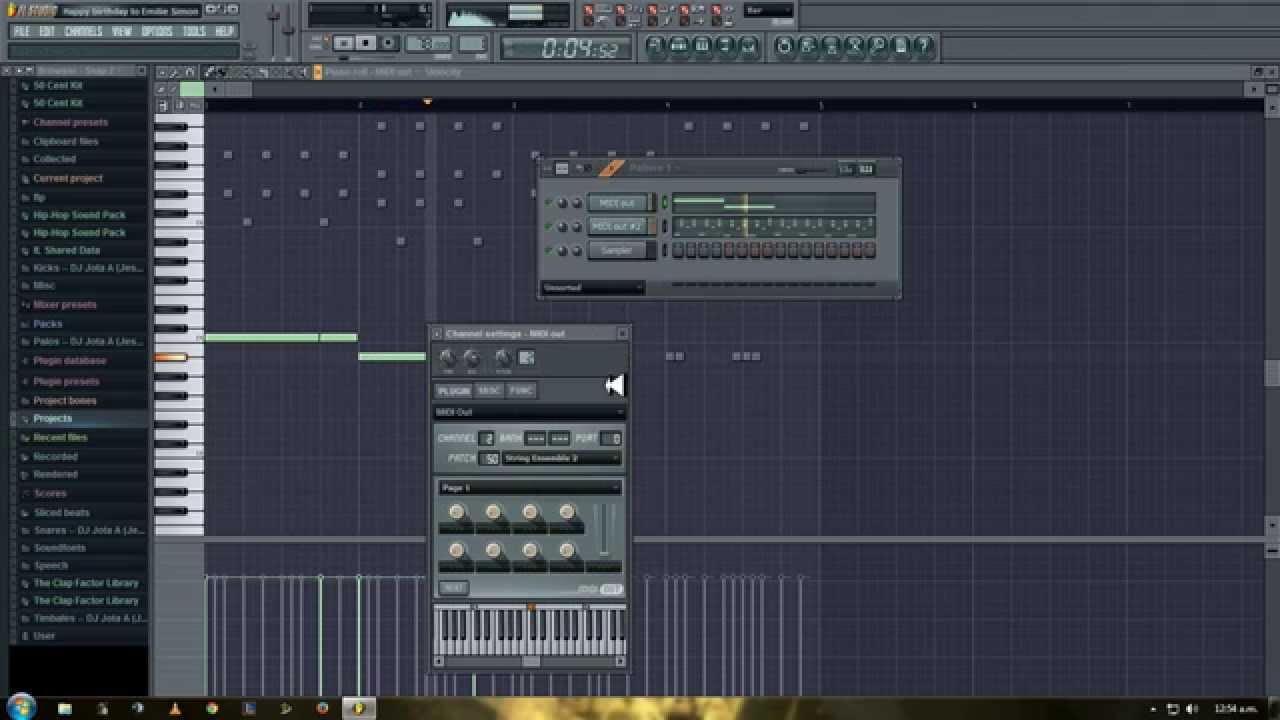This screenshot has width=1280, height=720.
Task: Open the Unsorted channel filter dropdown
Action: (x=592, y=288)
